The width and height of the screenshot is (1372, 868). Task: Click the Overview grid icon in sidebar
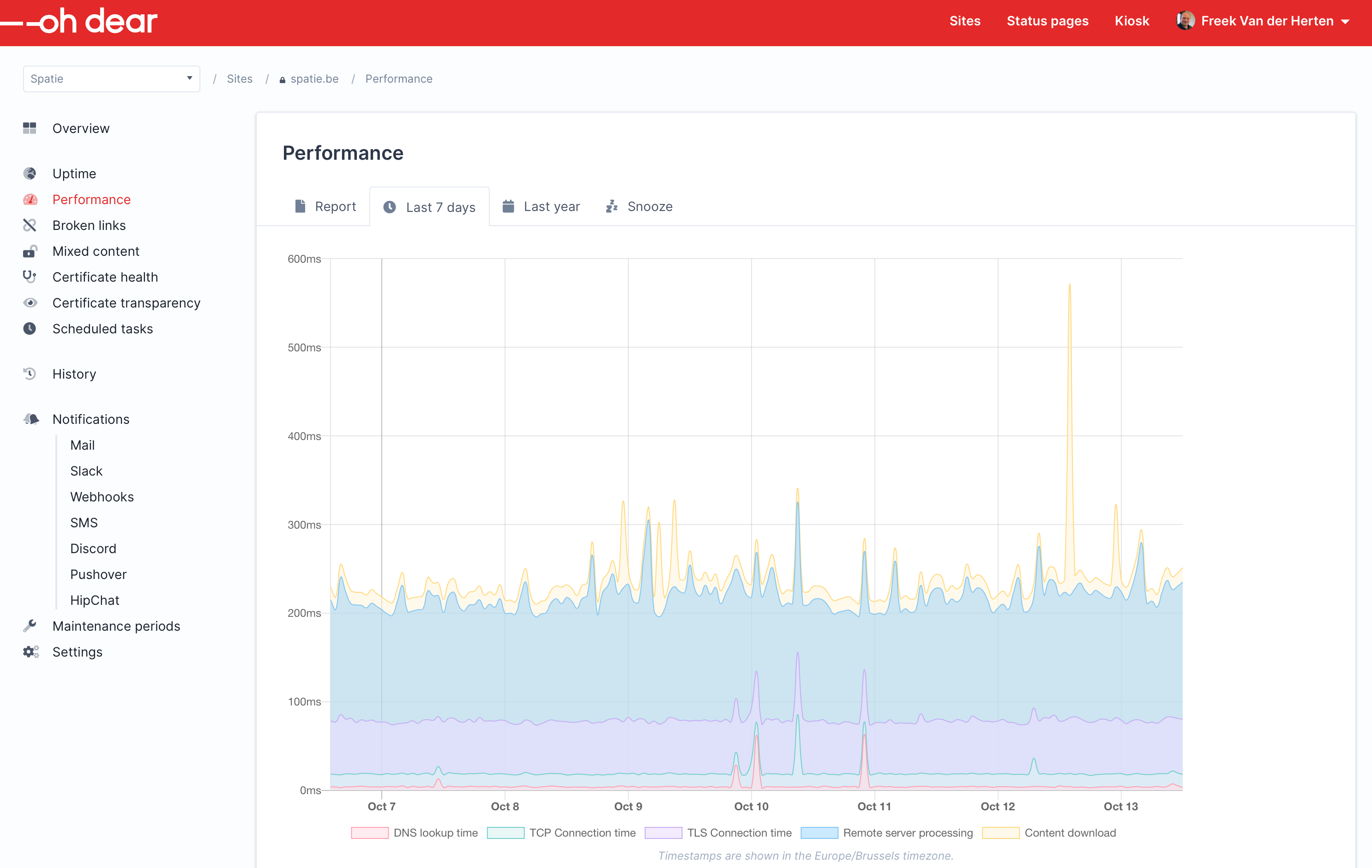click(30, 128)
